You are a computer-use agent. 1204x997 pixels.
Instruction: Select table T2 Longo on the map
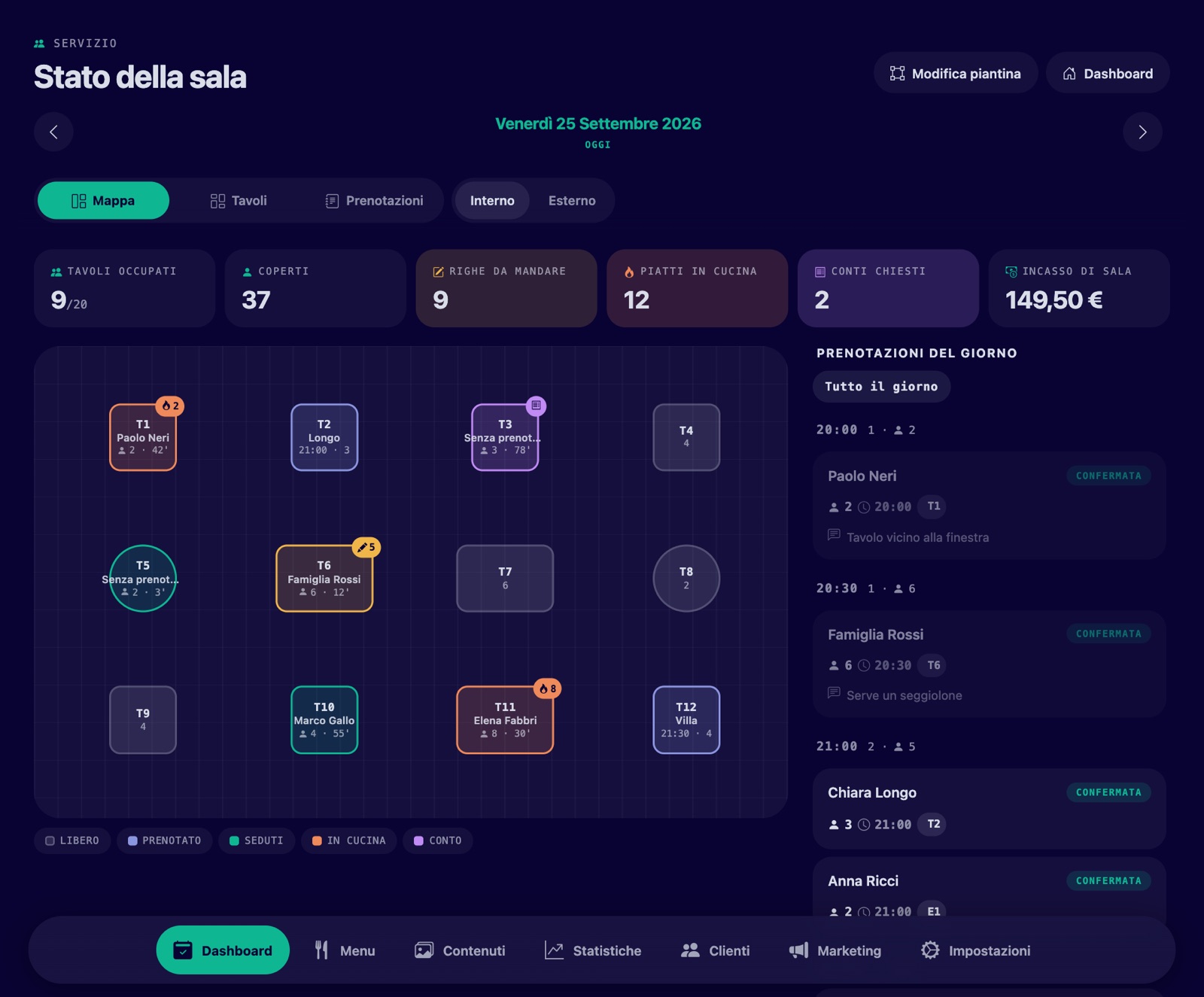(324, 437)
